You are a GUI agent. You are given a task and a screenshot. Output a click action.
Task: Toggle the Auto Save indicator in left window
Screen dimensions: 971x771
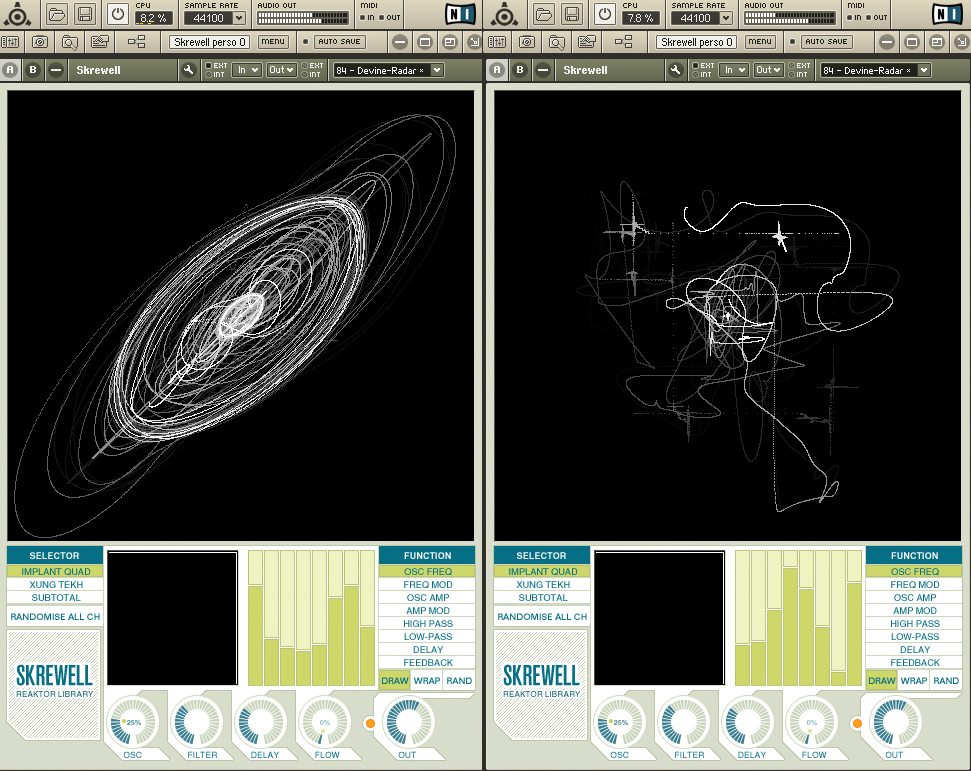(x=305, y=42)
